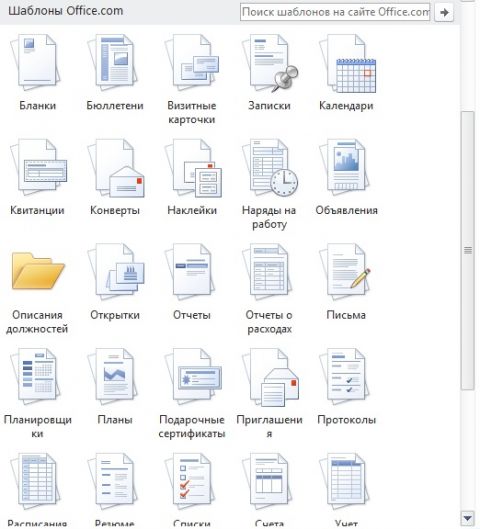Open the Наклейки template category

[x=193, y=168]
